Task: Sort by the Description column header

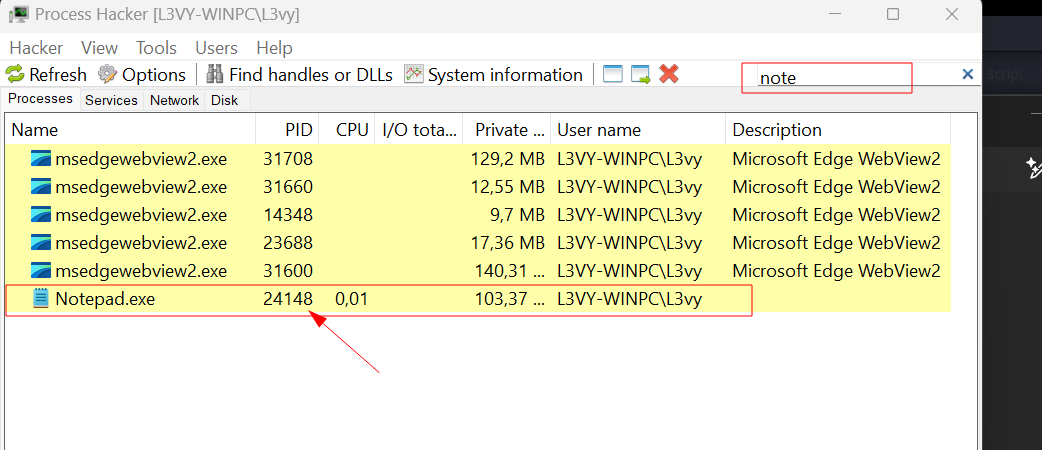Action: (x=838, y=130)
